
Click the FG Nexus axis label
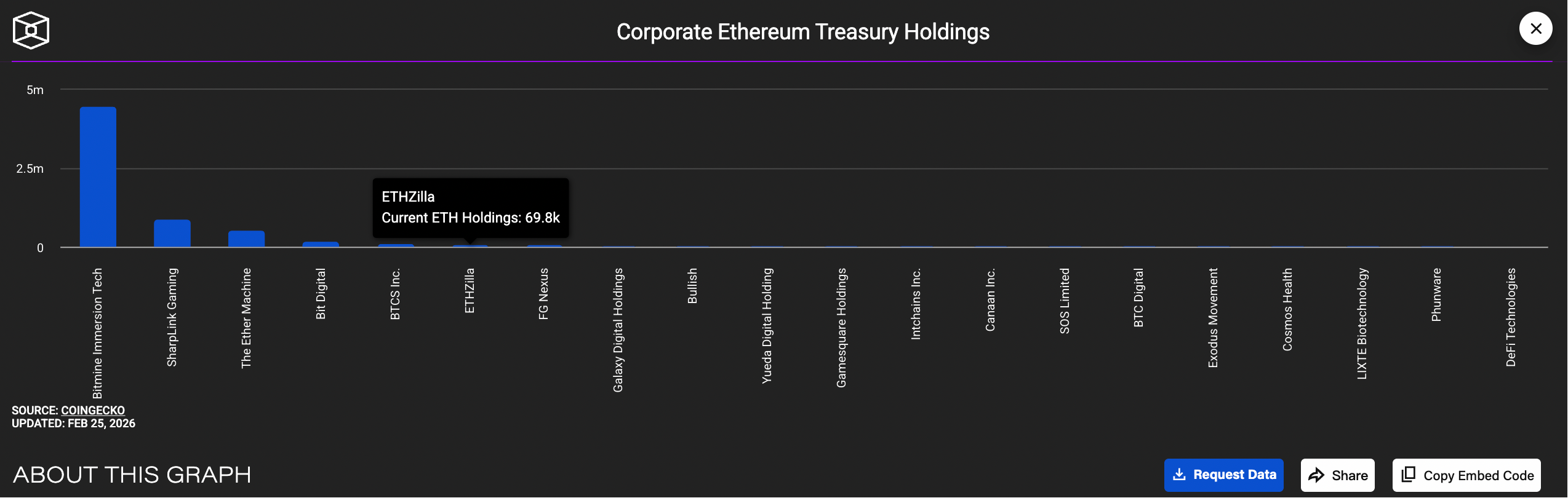[x=543, y=294]
